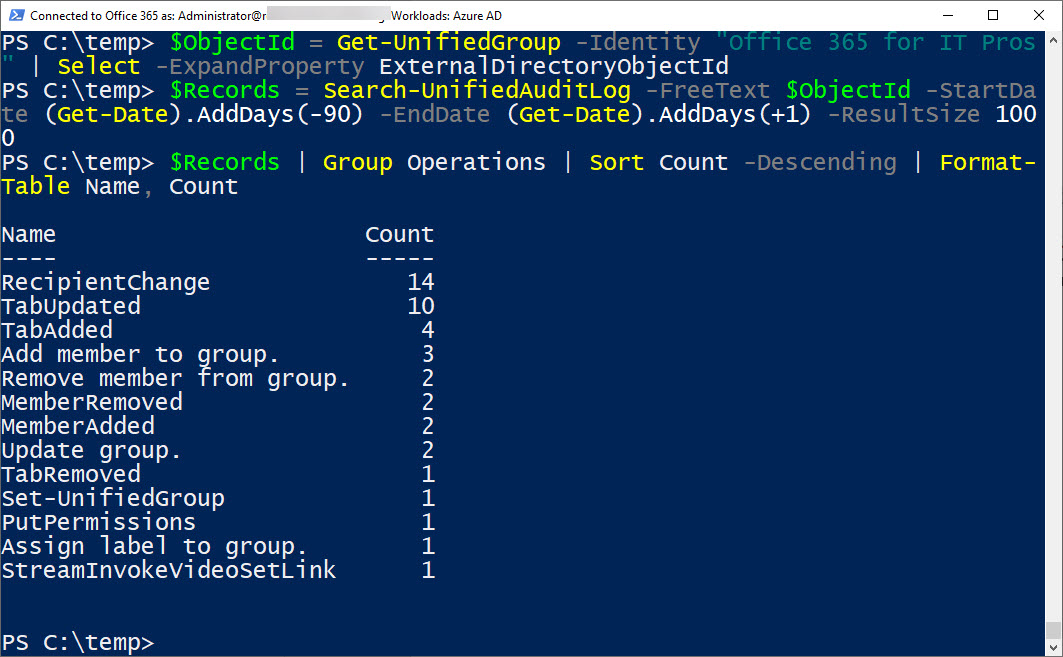Click the PowerShell icon in title bar

click(x=15, y=16)
